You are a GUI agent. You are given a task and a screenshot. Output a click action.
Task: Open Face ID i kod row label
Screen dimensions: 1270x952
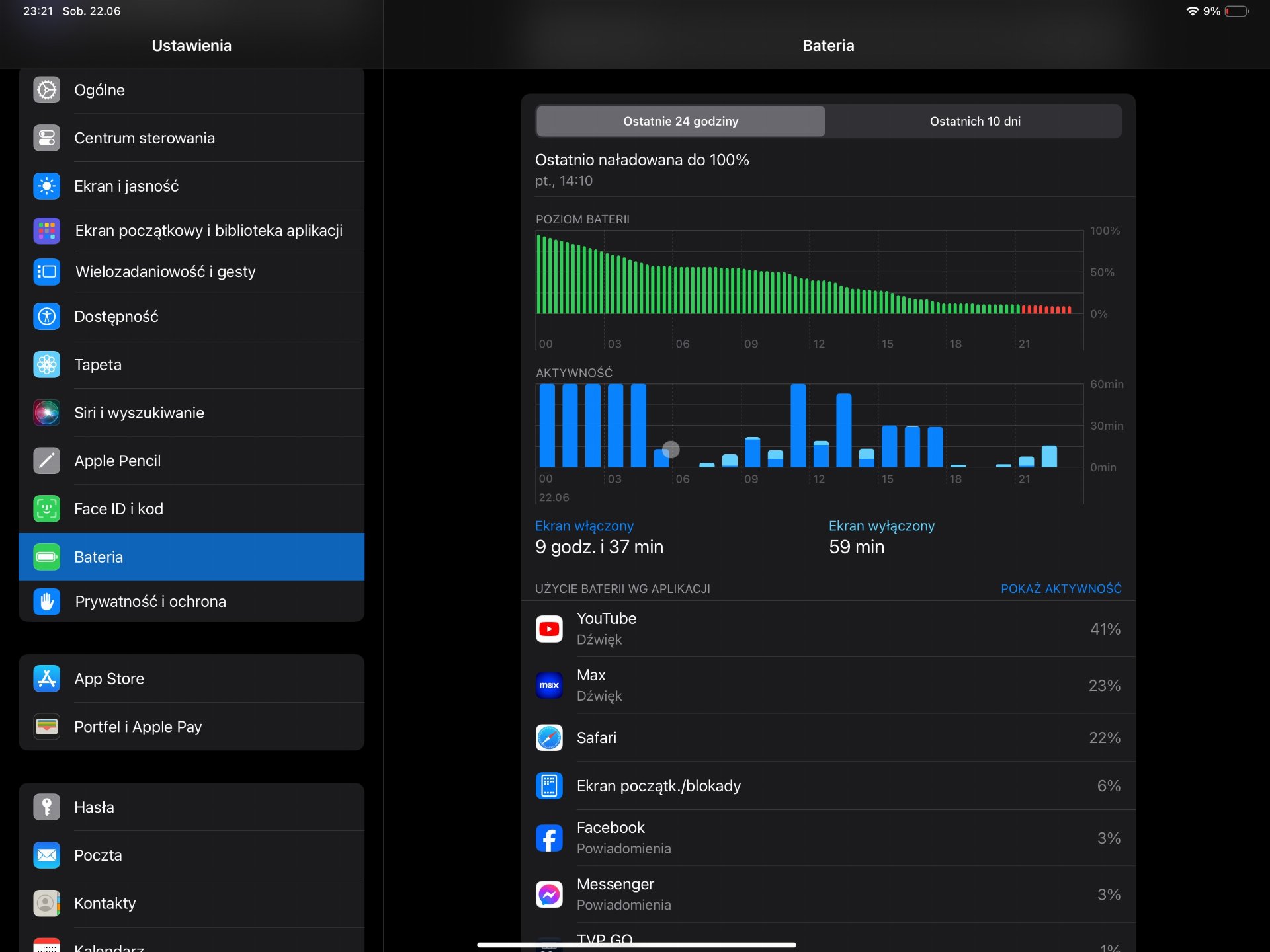click(119, 509)
